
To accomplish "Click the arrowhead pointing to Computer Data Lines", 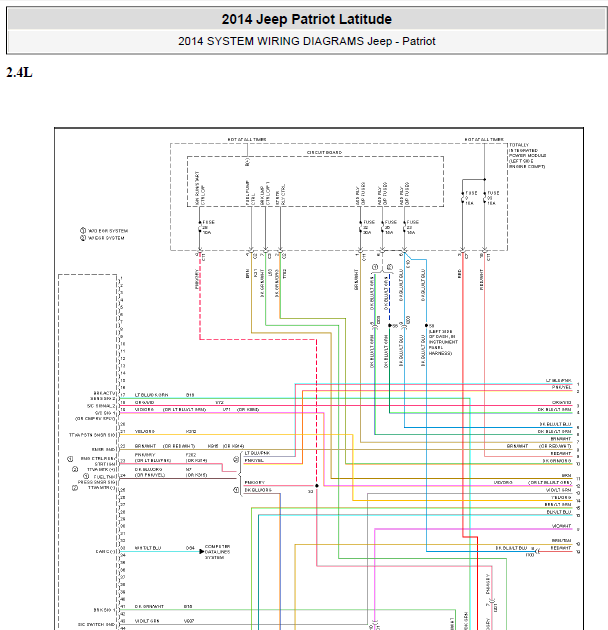I will pyautogui.click(x=202, y=552).
